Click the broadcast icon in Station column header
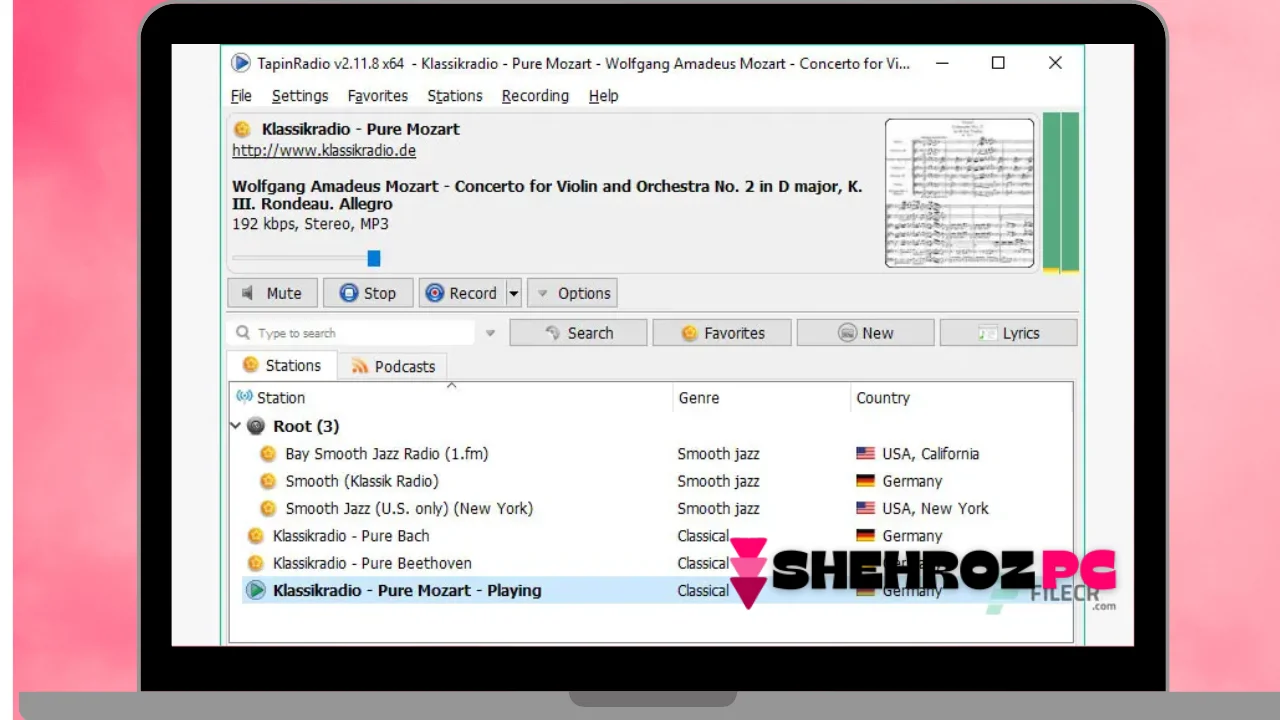1280x720 pixels. (244, 397)
